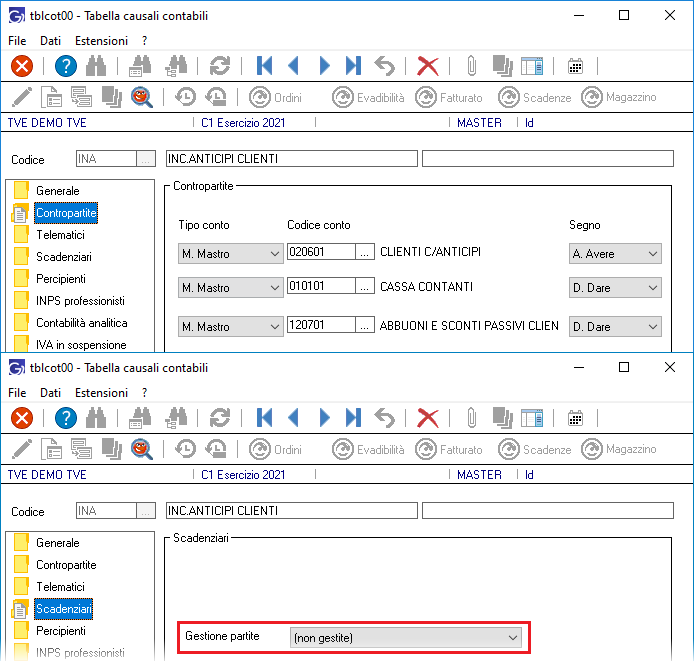Viewport: 694px width, 661px height.
Task: Click the red X delete icon in bottom window
Action: point(428,418)
